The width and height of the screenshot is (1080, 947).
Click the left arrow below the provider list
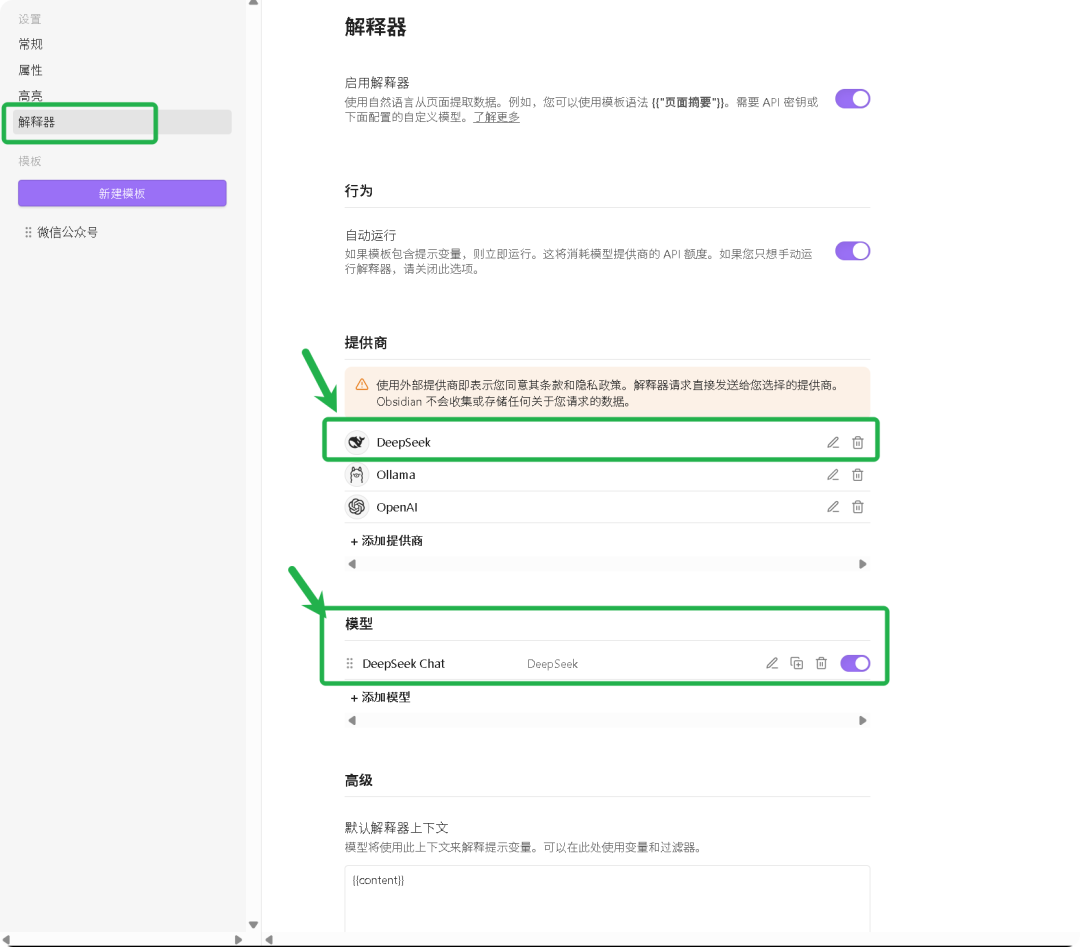[352, 563]
